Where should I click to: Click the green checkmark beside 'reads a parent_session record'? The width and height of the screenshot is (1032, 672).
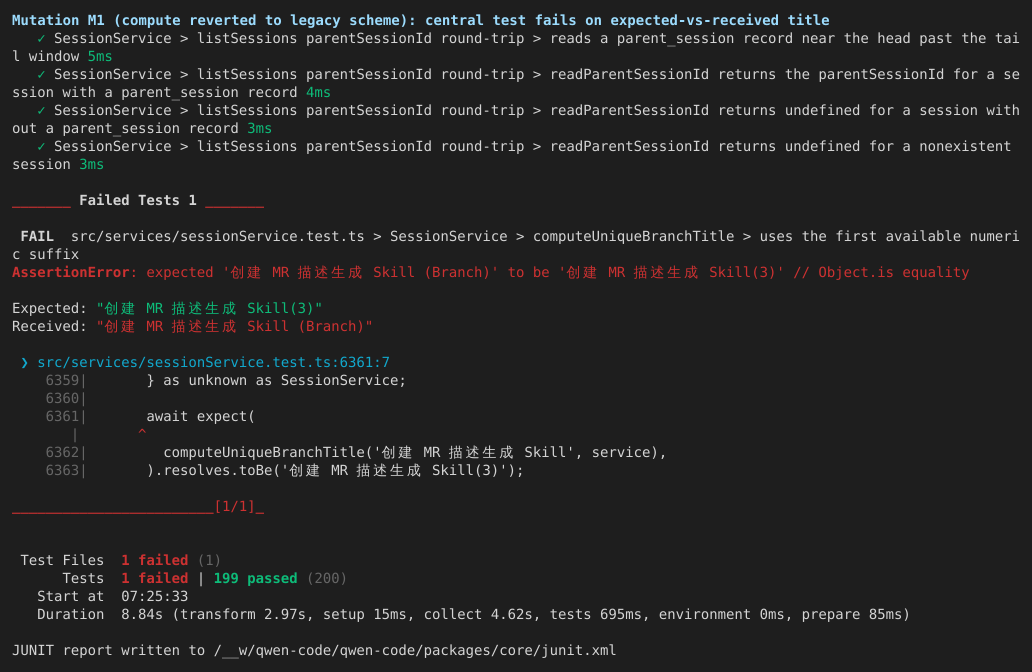point(41,39)
